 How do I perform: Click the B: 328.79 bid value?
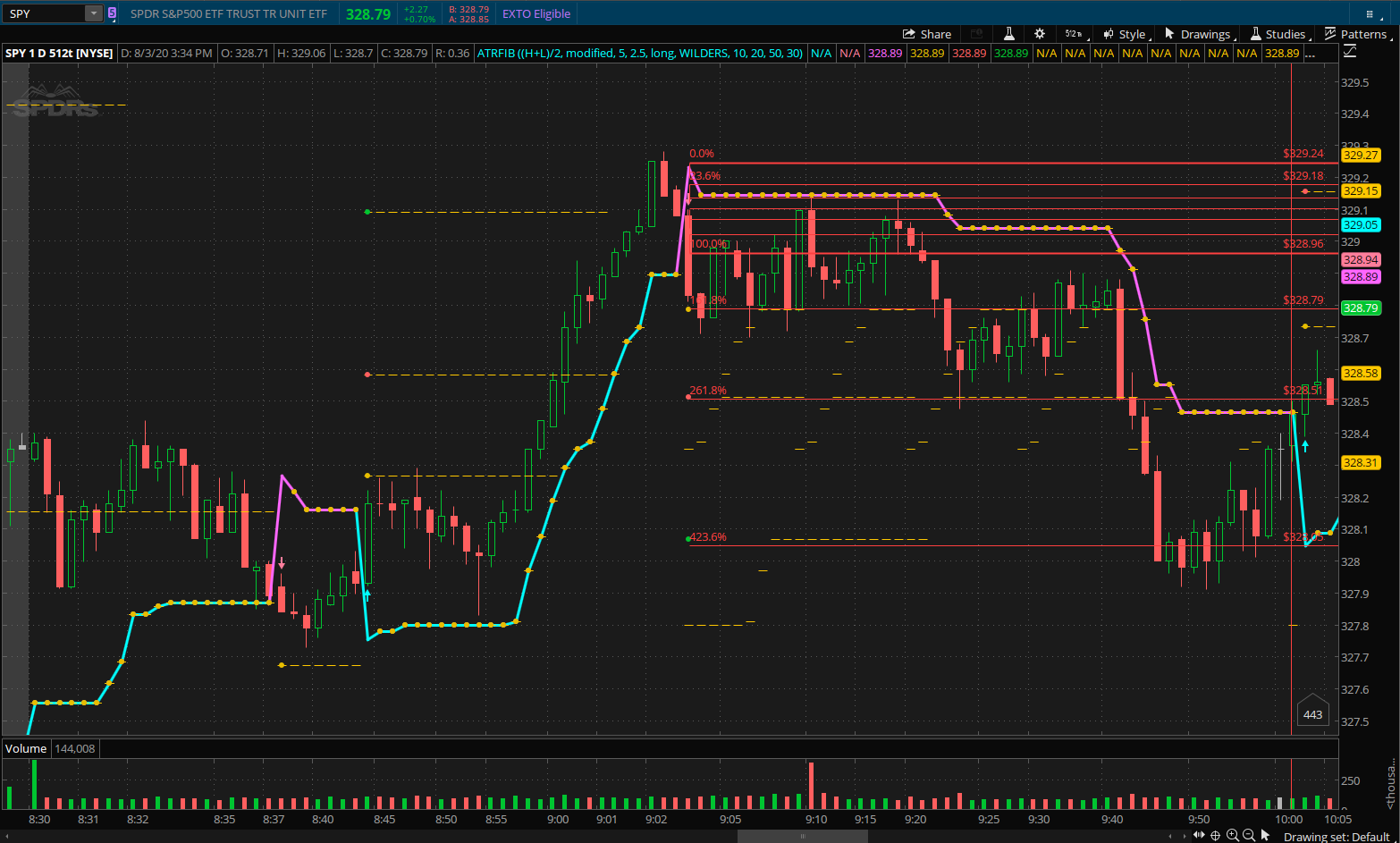pos(468,9)
